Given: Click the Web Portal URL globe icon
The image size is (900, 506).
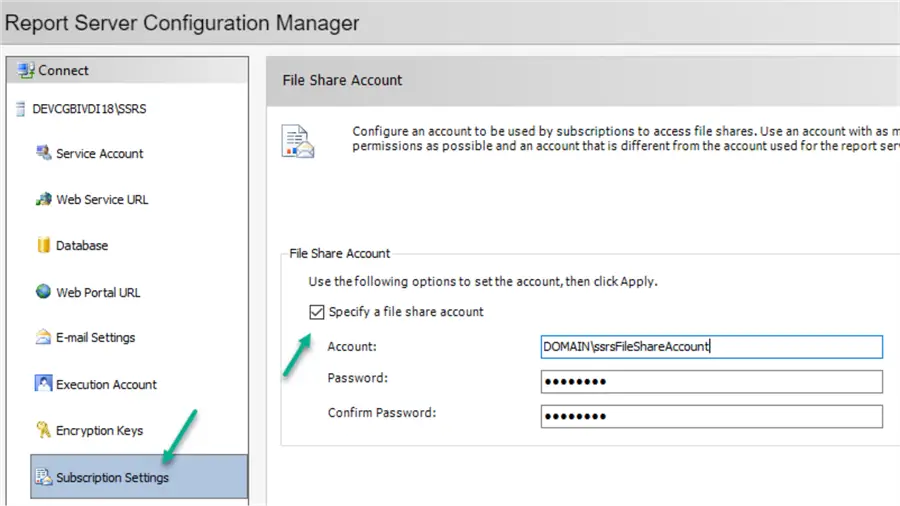Looking at the screenshot, I should point(43,292).
